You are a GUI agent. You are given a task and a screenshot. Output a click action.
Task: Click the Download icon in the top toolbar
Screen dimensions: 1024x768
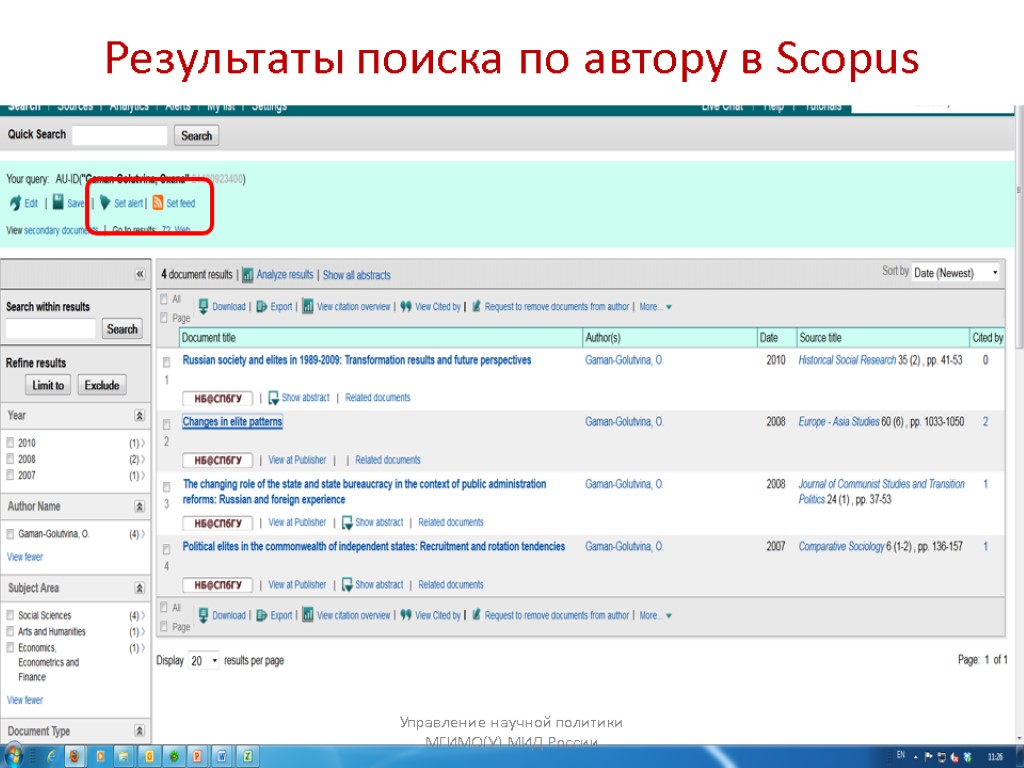203,306
